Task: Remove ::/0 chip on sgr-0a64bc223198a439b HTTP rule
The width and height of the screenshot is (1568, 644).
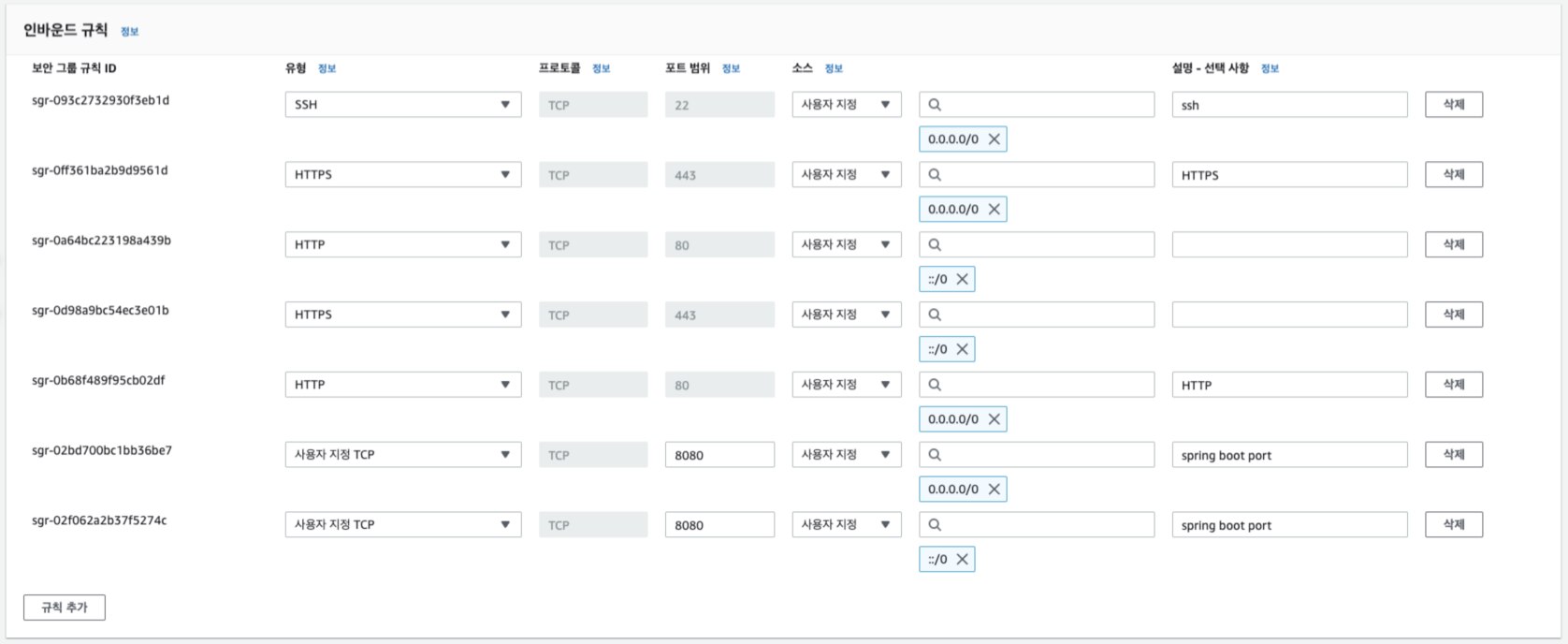Action: click(962, 279)
